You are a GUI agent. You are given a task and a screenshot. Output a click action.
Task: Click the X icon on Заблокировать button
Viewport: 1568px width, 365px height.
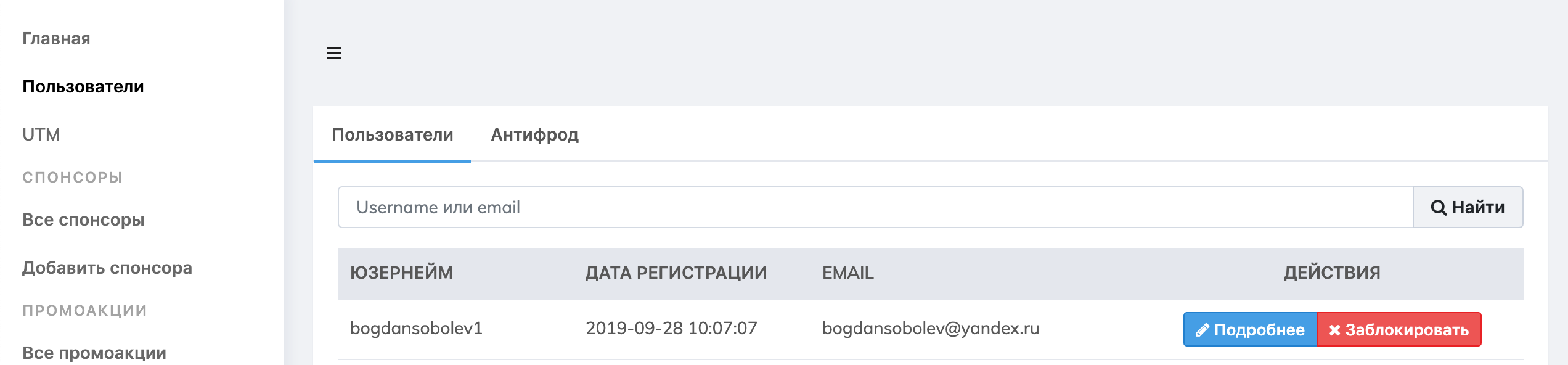(1334, 330)
